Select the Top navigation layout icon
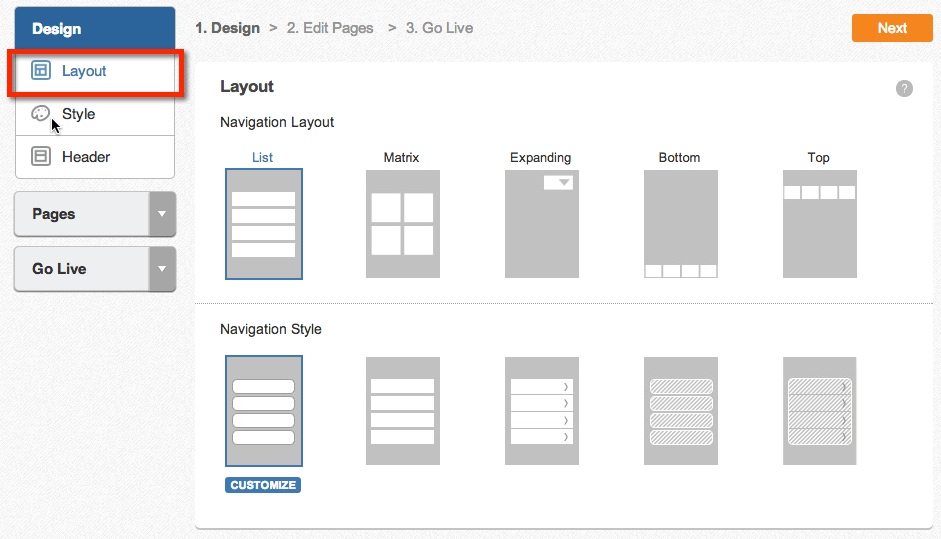Viewport: 941px width, 539px height. [820, 224]
